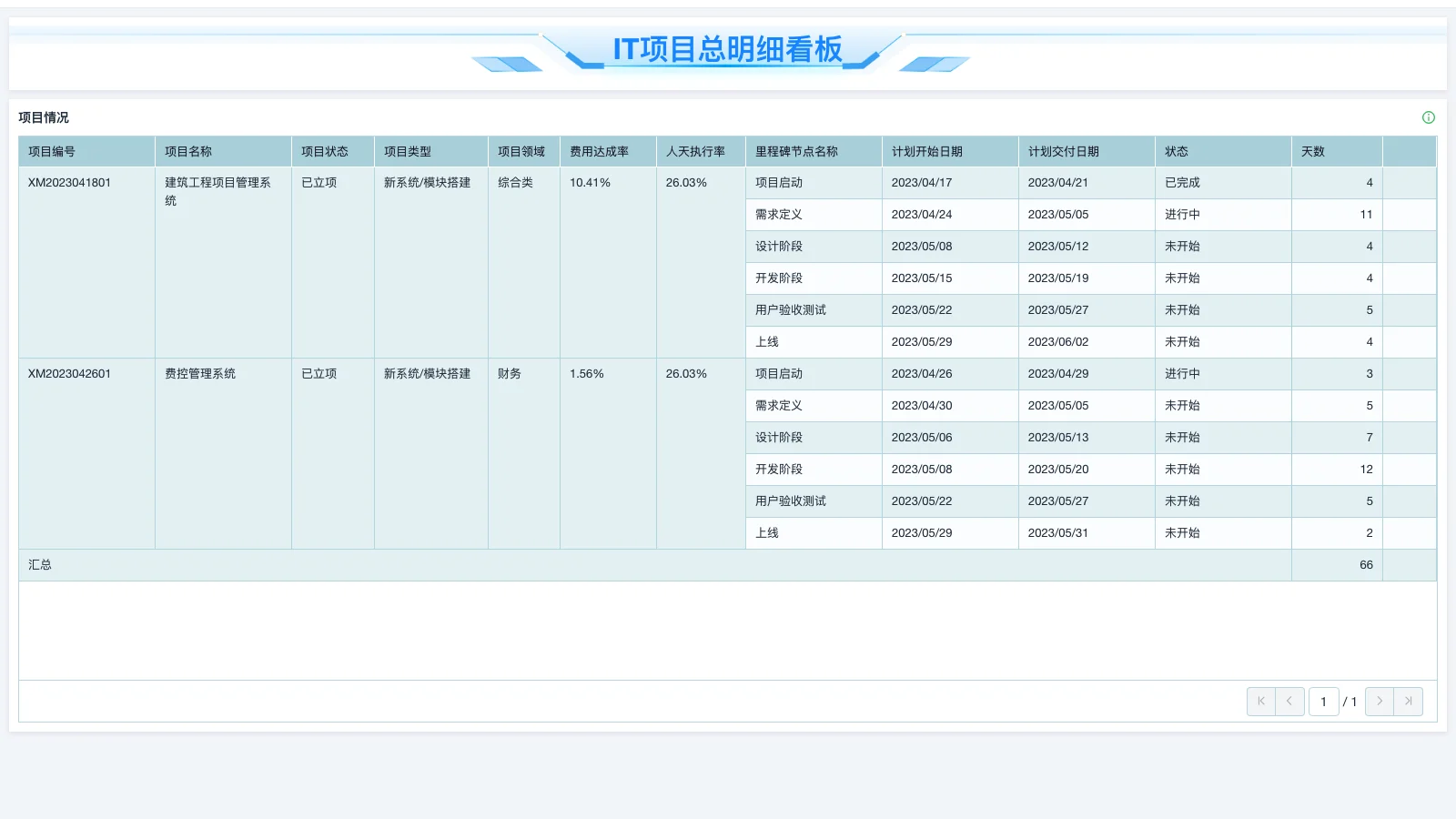Click the 汇总 summary row

(39, 564)
